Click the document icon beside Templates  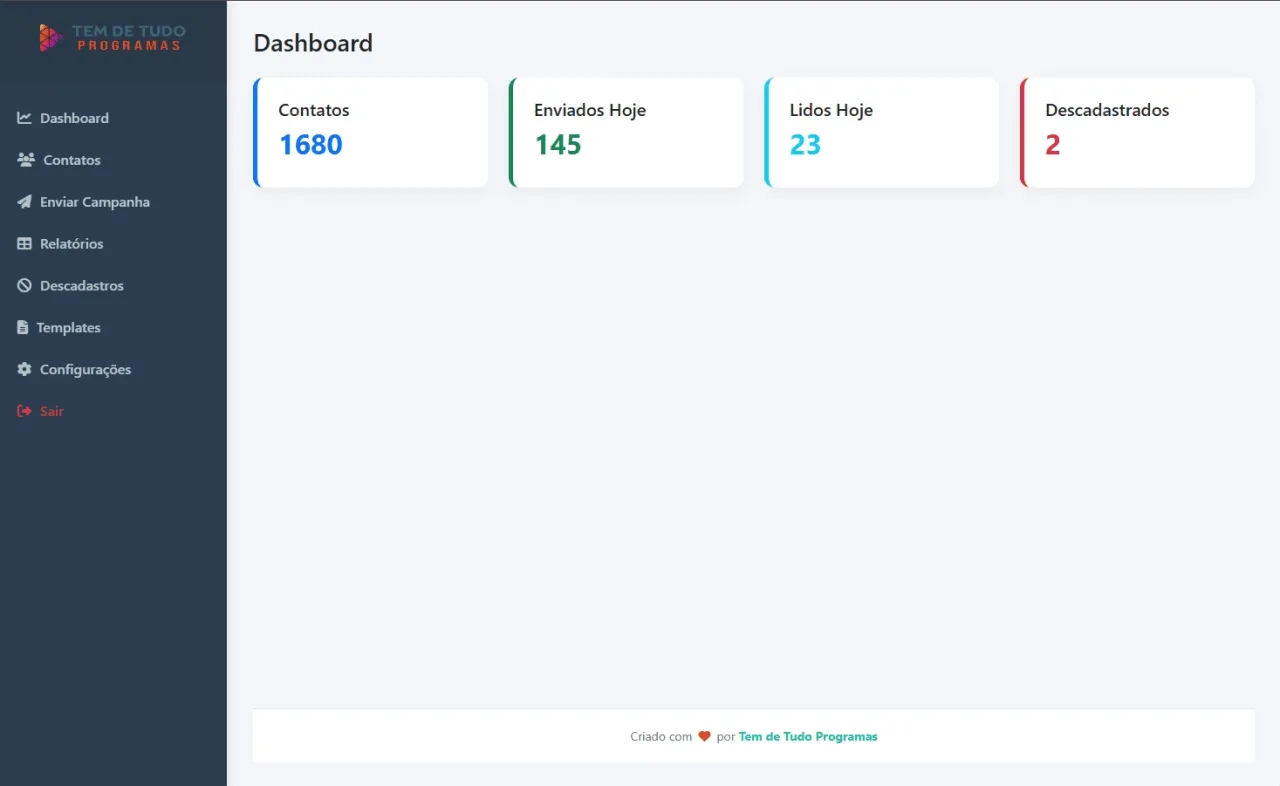click(23, 328)
